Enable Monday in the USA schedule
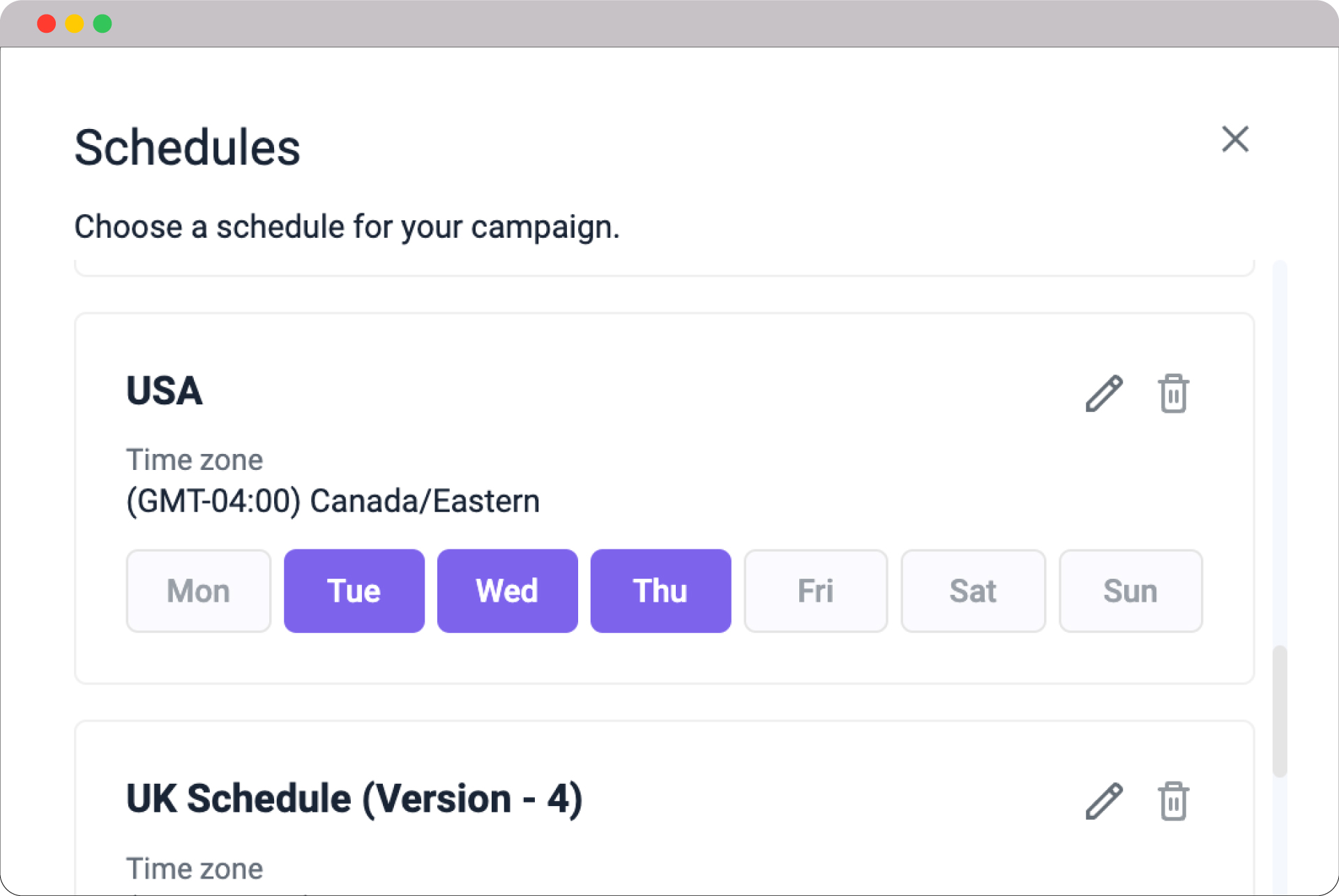The image size is (1339, 896). (x=198, y=591)
